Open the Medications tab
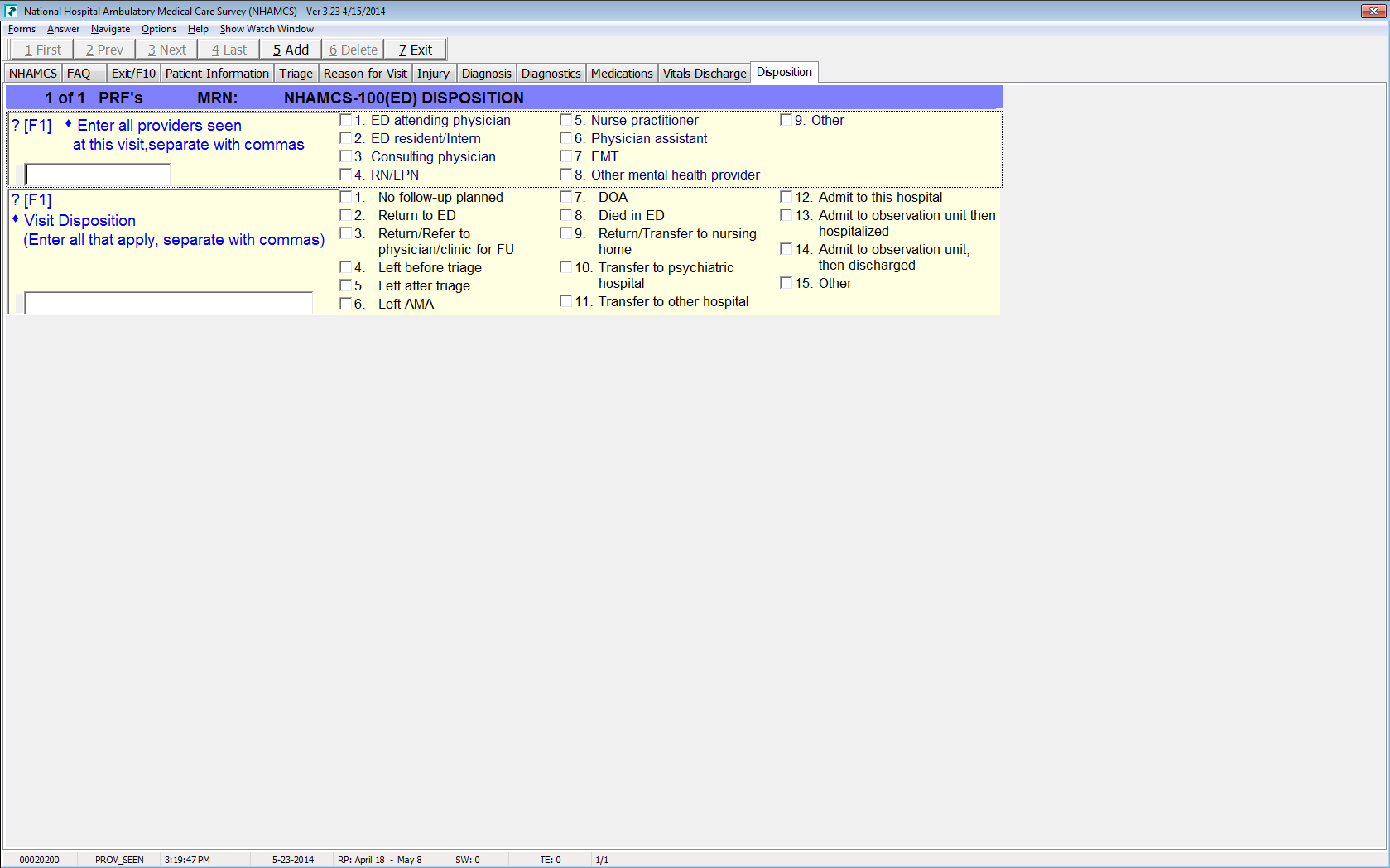The image size is (1390, 868). [x=622, y=74]
